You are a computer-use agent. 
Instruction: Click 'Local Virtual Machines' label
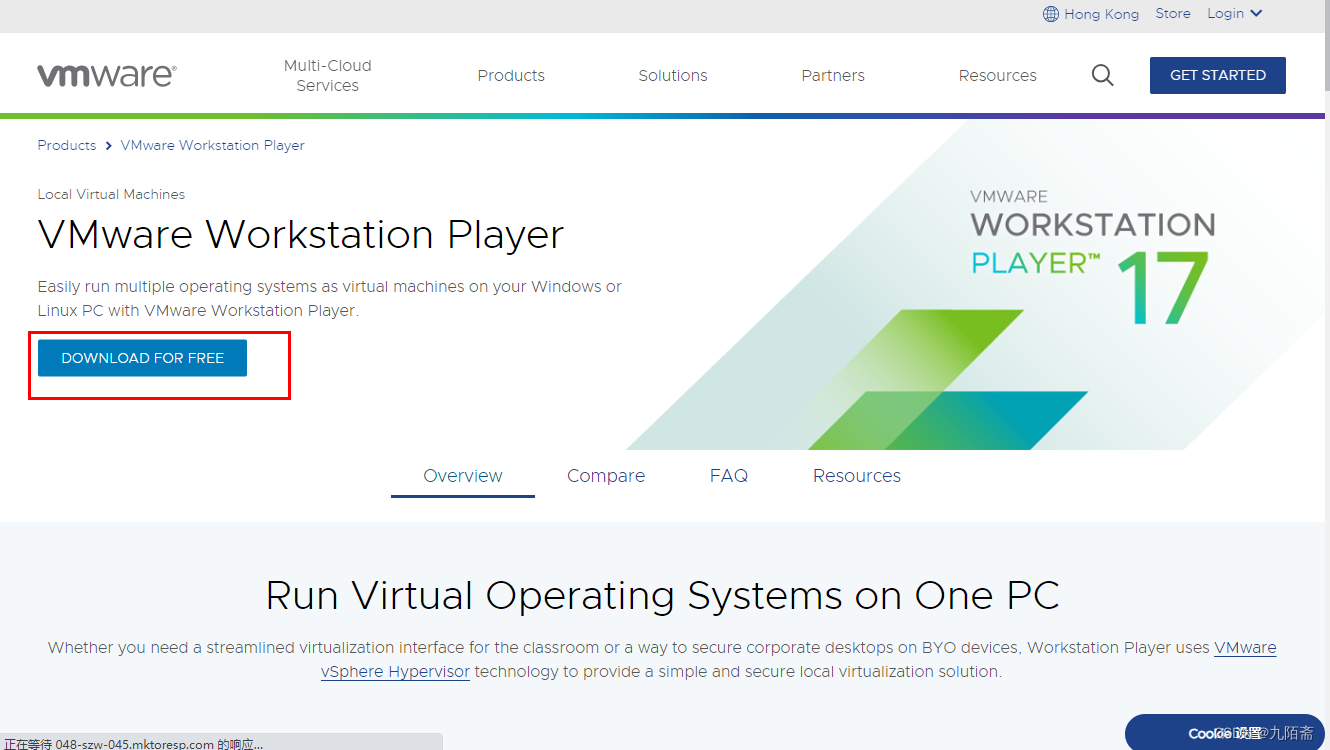click(111, 194)
